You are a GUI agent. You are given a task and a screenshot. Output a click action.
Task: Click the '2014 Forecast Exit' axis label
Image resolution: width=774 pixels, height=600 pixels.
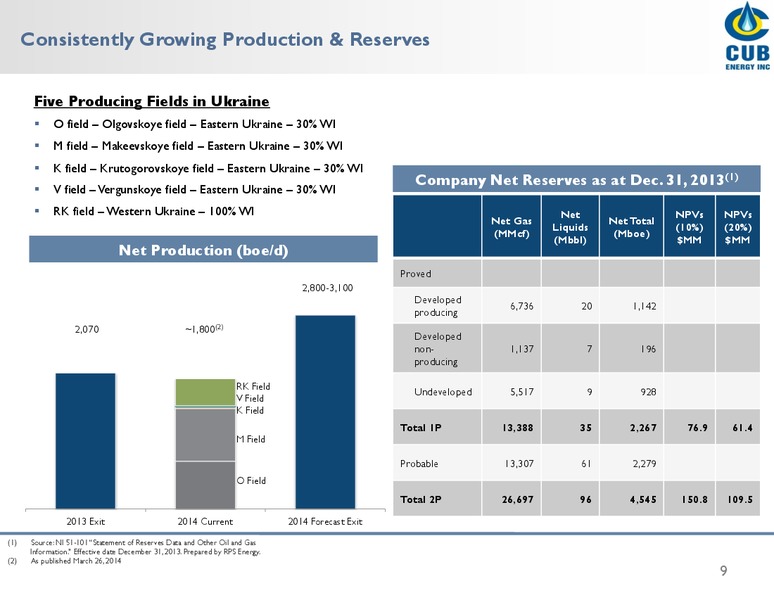coord(325,522)
